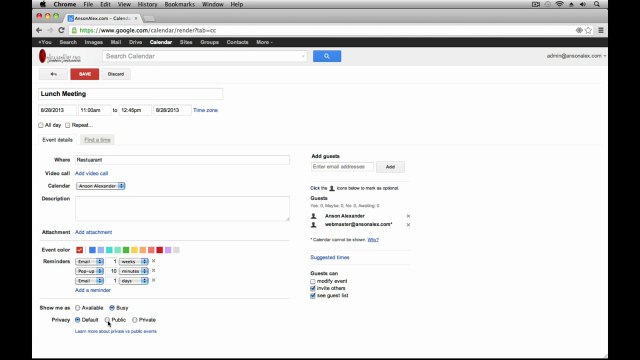Viewport: 640px width, 360px height.
Task: Open third reminder's Email type dropdown
Action: [x=89, y=281]
